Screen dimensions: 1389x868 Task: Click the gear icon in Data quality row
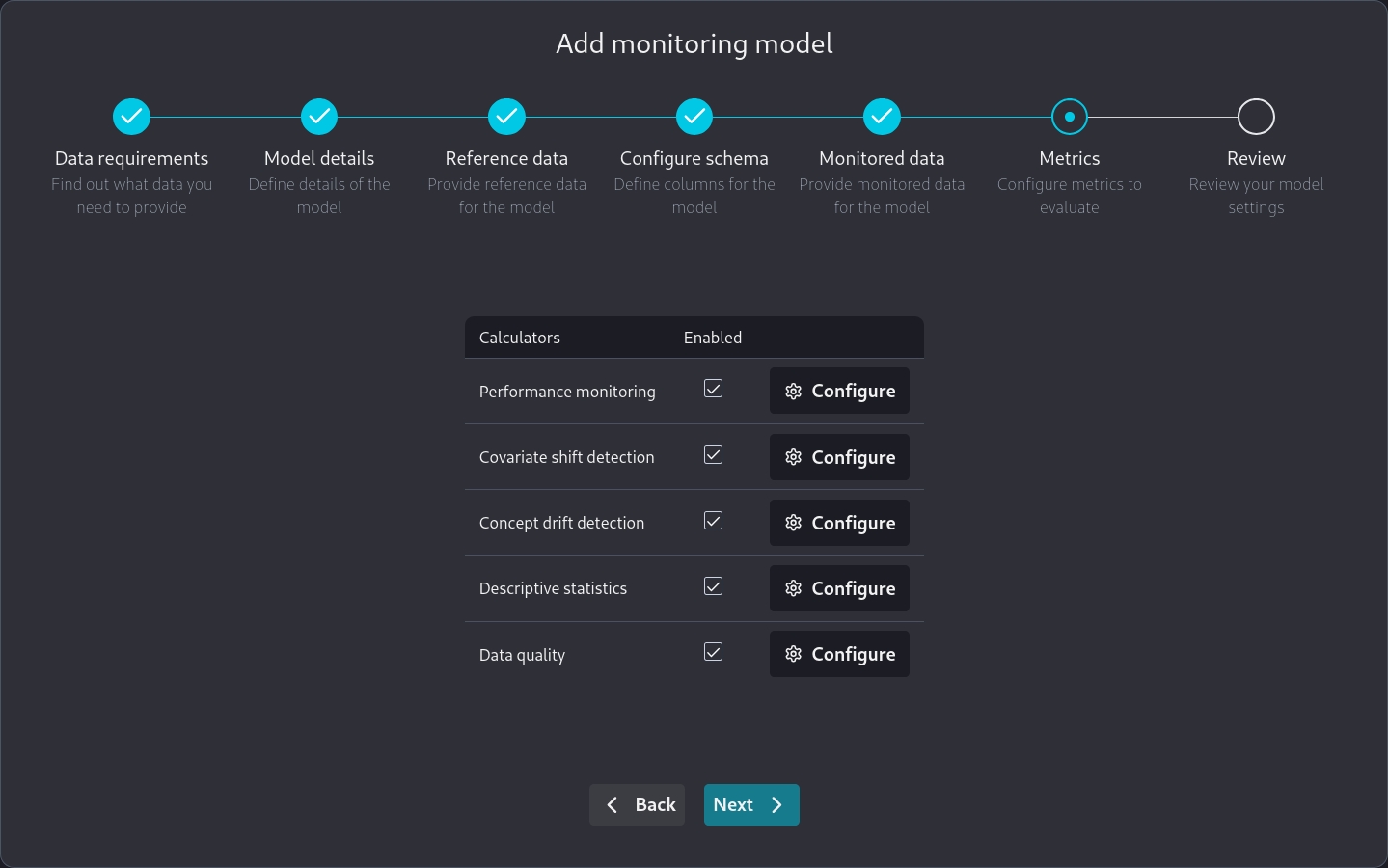(793, 654)
